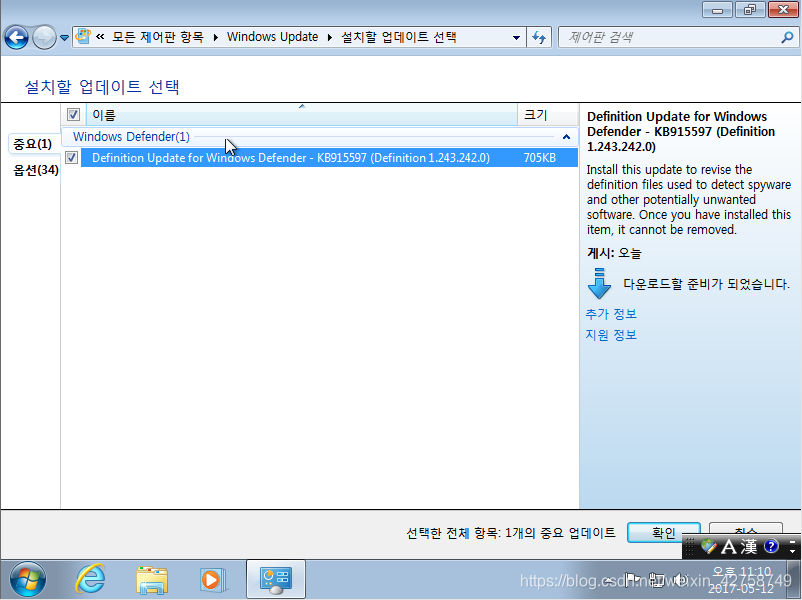Click the IME pad icon in language bar

coord(708,546)
